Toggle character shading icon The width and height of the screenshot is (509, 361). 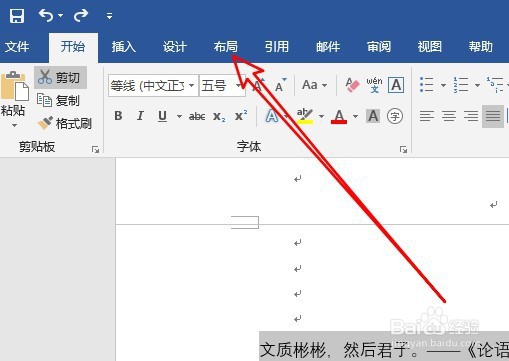click(373, 116)
